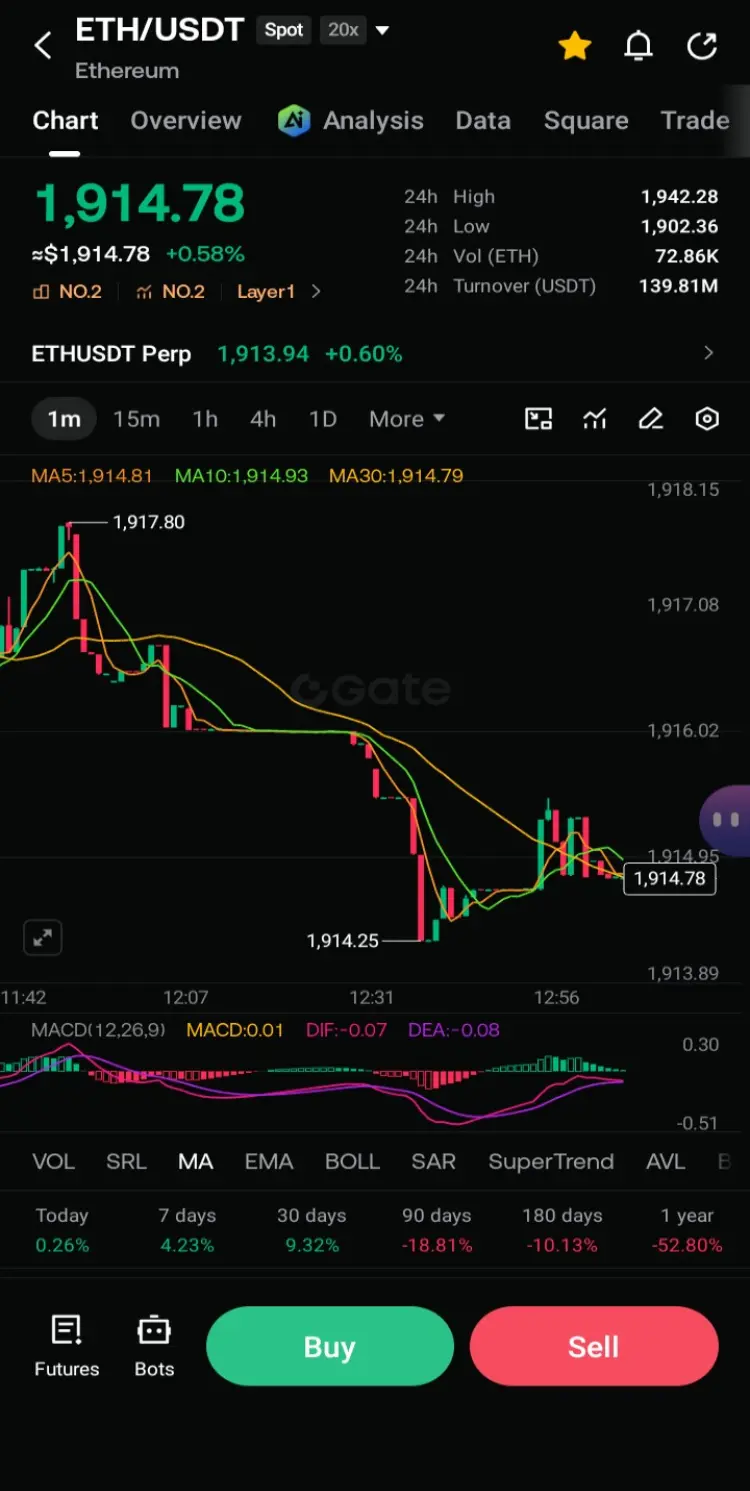
Task: Open price alert bell icon
Action: (638, 45)
